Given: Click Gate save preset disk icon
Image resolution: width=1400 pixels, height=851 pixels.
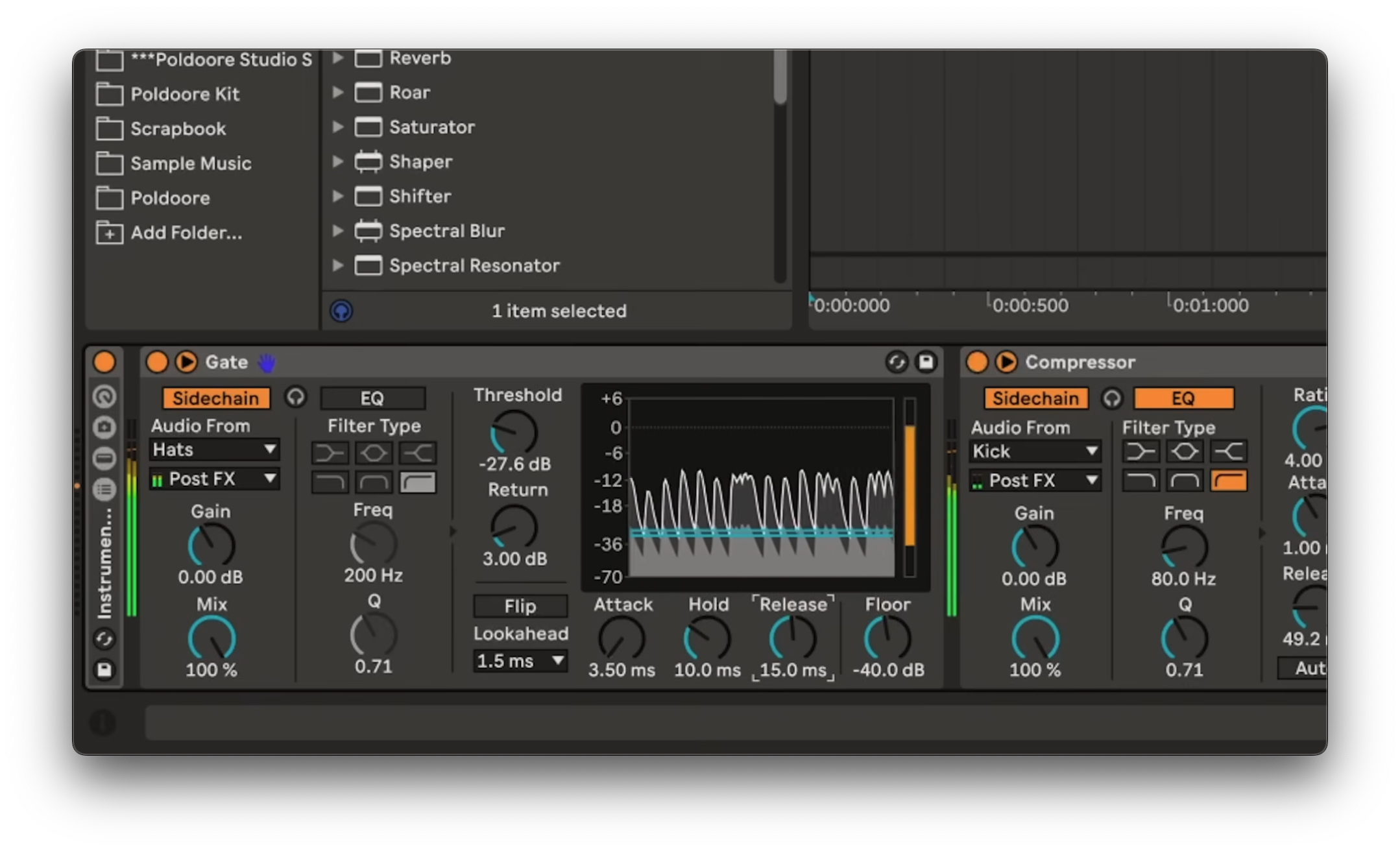Looking at the screenshot, I should point(926,362).
